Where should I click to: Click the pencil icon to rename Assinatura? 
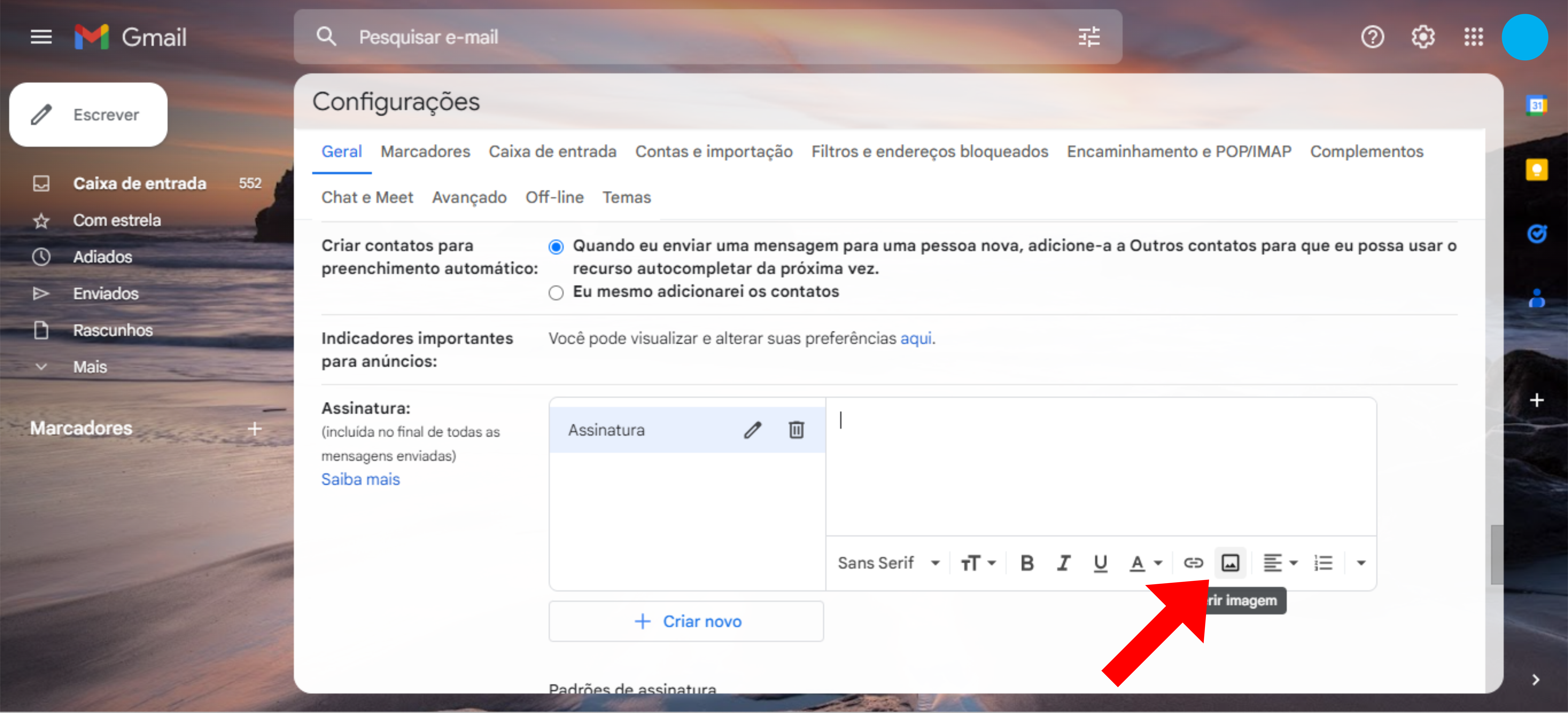click(x=752, y=430)
